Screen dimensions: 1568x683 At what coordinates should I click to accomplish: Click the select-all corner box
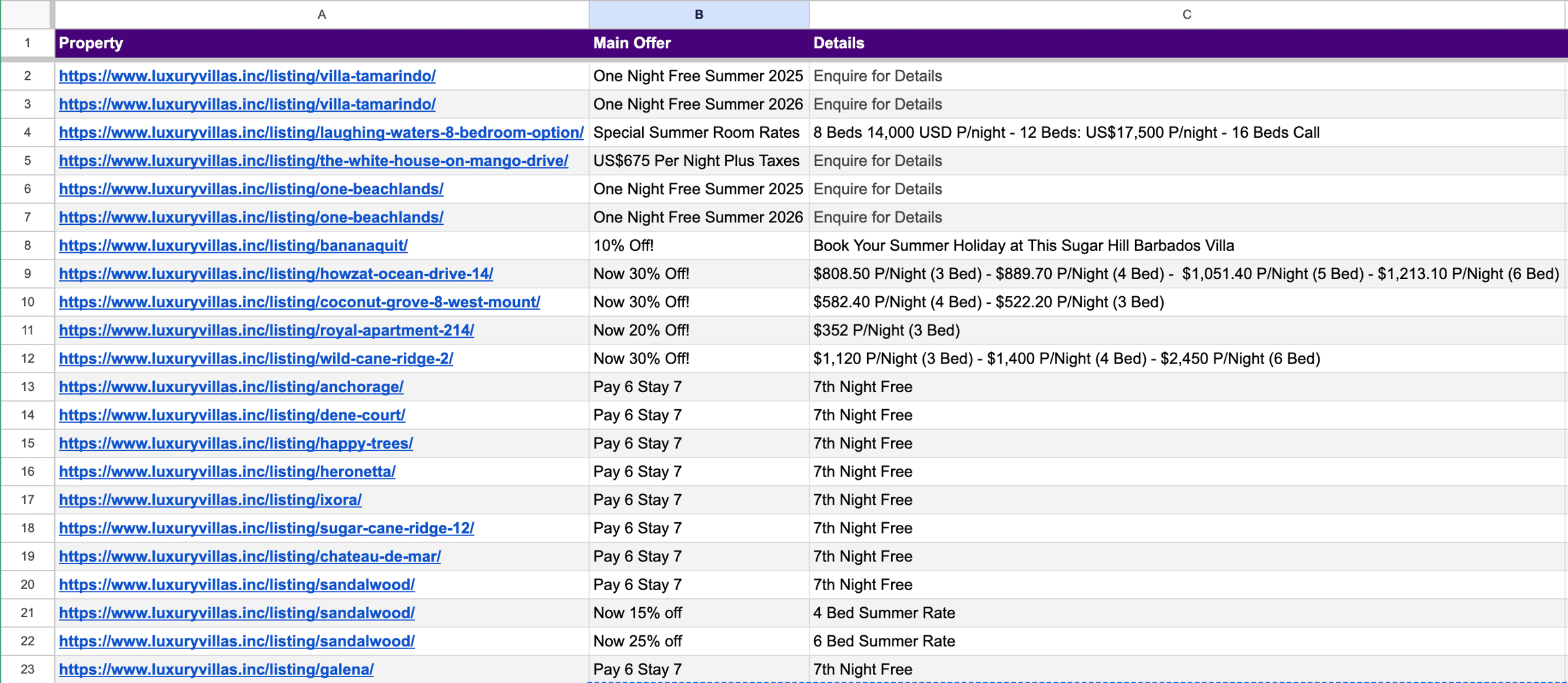(x=25, y=14)
